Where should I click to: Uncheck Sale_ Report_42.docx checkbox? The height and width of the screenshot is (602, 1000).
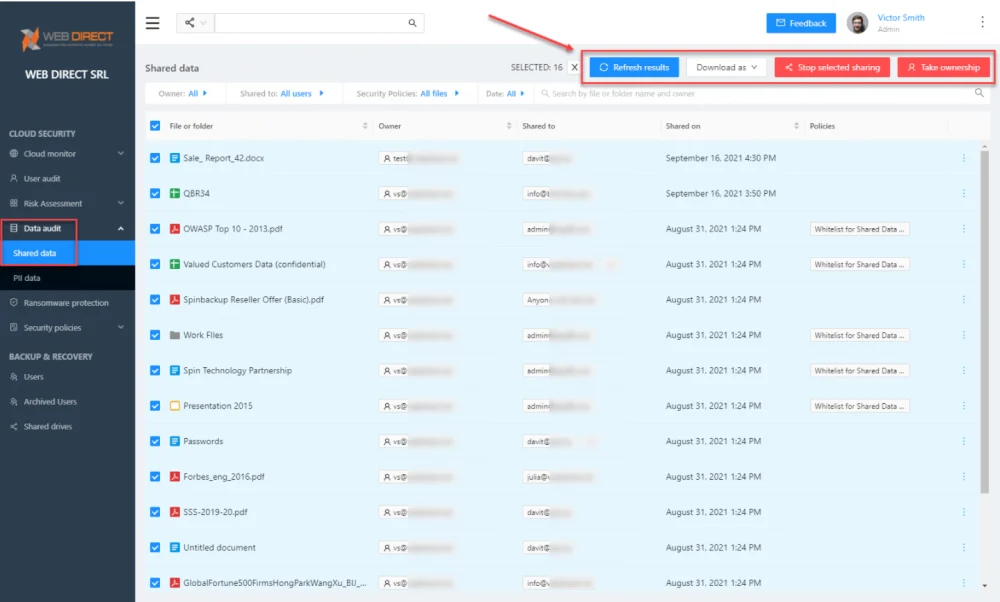[155, 158]
